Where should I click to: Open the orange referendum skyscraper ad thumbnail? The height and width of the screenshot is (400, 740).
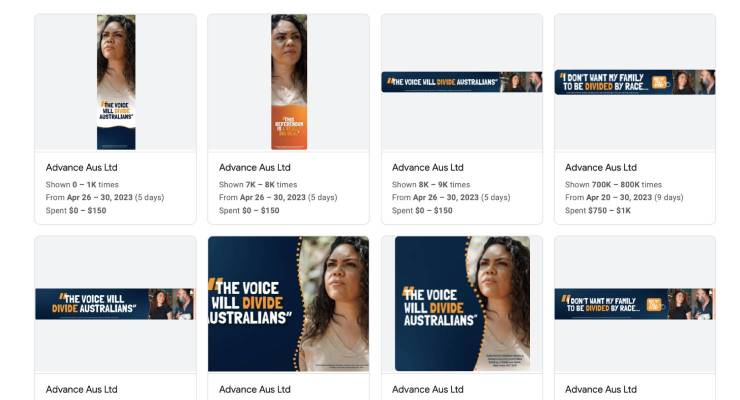(289, 82)
